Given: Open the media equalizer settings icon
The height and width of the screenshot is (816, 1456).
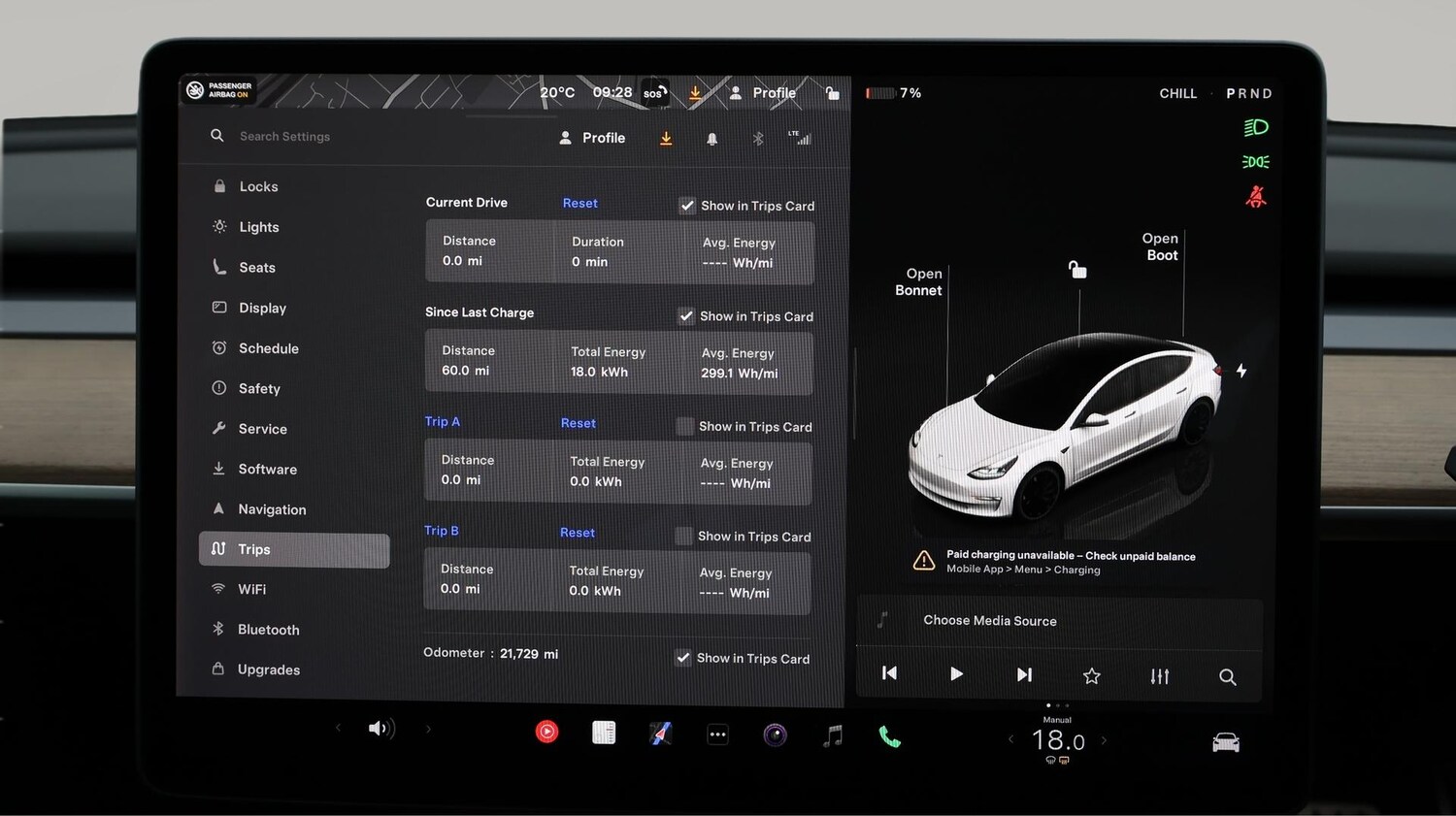Looking at the screenshot, I should click(x=1160, y=676).
